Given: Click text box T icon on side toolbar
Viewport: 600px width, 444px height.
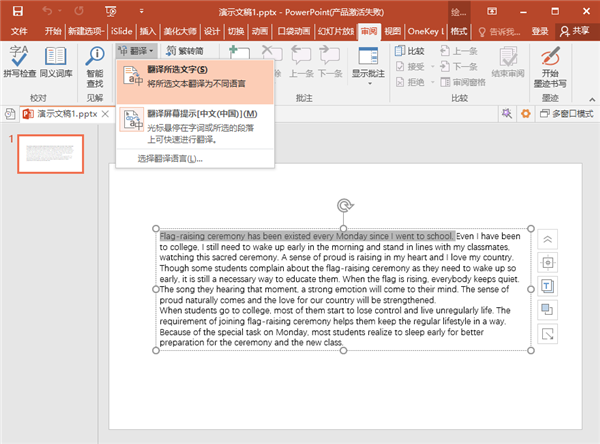Looking at the screenshot, I should click(548, 286).
